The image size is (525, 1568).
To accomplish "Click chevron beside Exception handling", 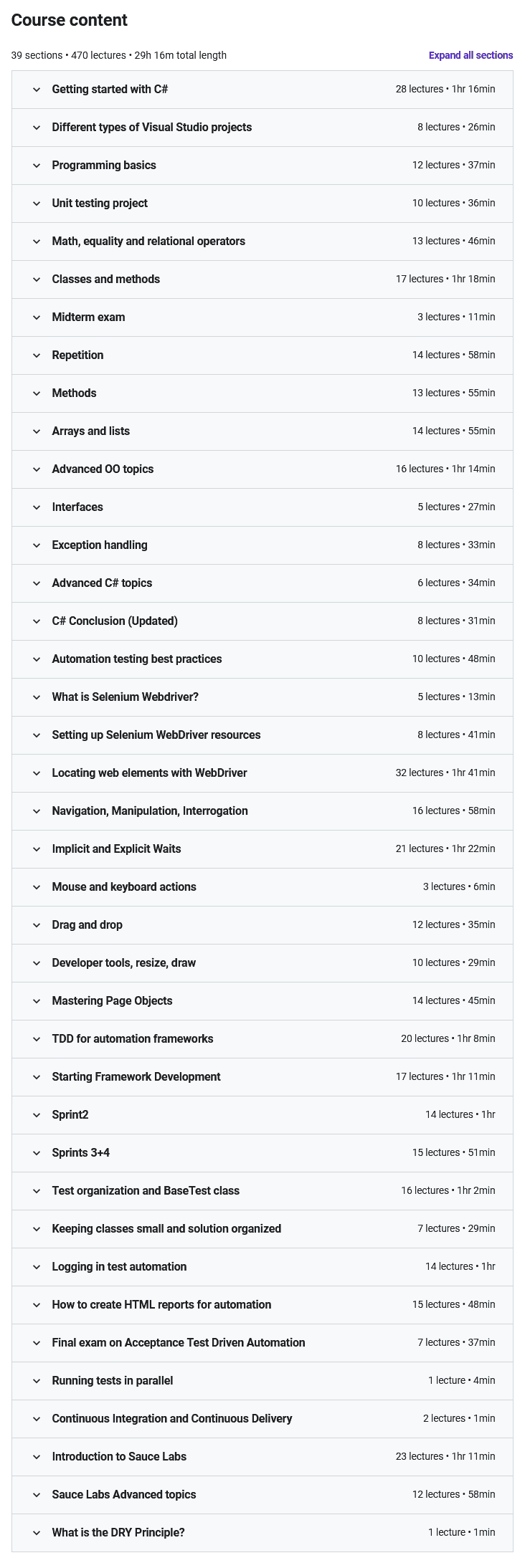I will tap(37, 545).
